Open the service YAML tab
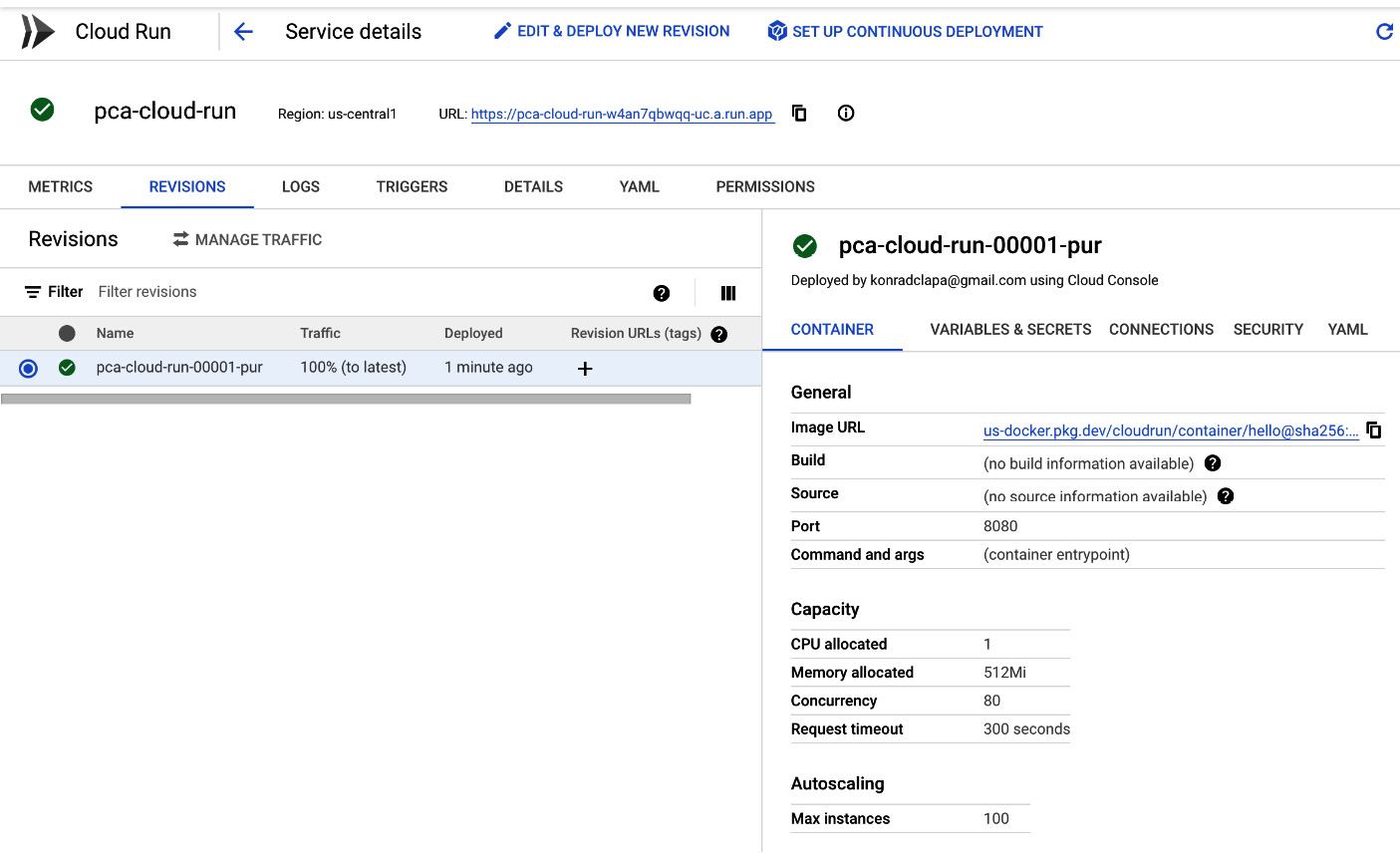1400x859 pixels. tap(640, 186)
